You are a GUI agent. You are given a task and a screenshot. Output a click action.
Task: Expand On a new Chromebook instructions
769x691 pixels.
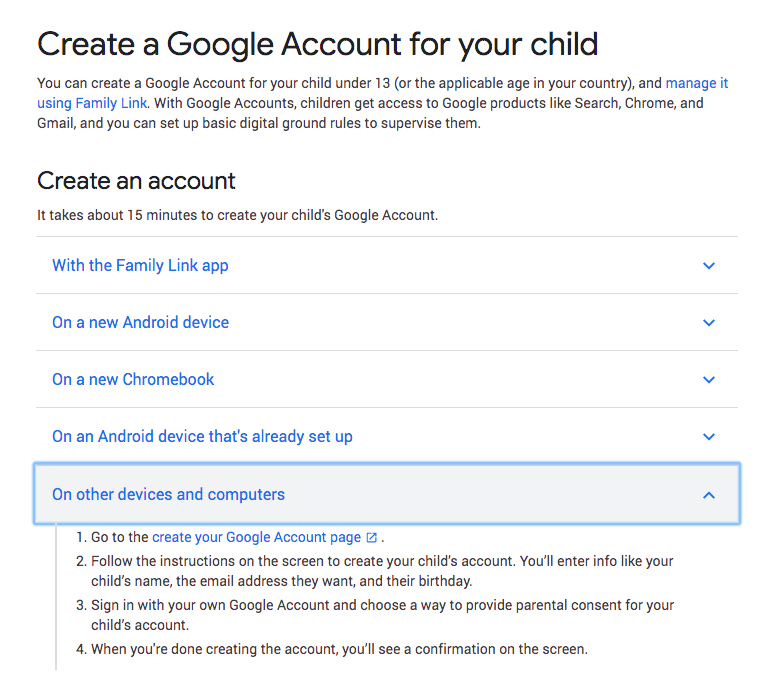pos(133,380)
